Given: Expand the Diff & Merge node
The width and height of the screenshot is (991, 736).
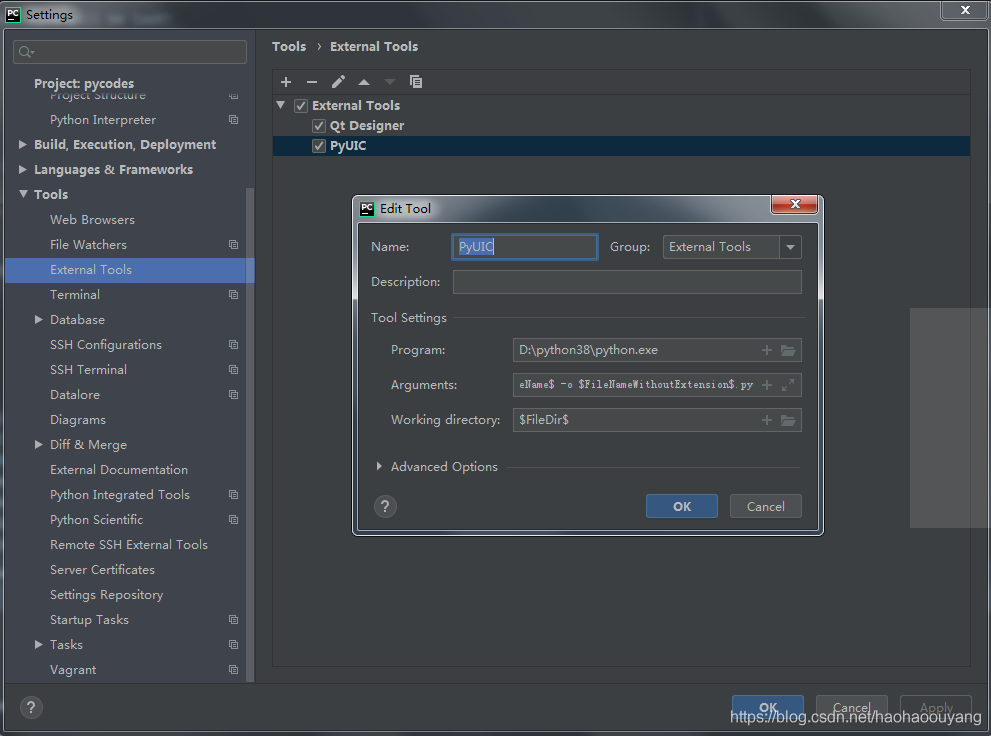Looking at the screenshot, I should click(39, 445).
